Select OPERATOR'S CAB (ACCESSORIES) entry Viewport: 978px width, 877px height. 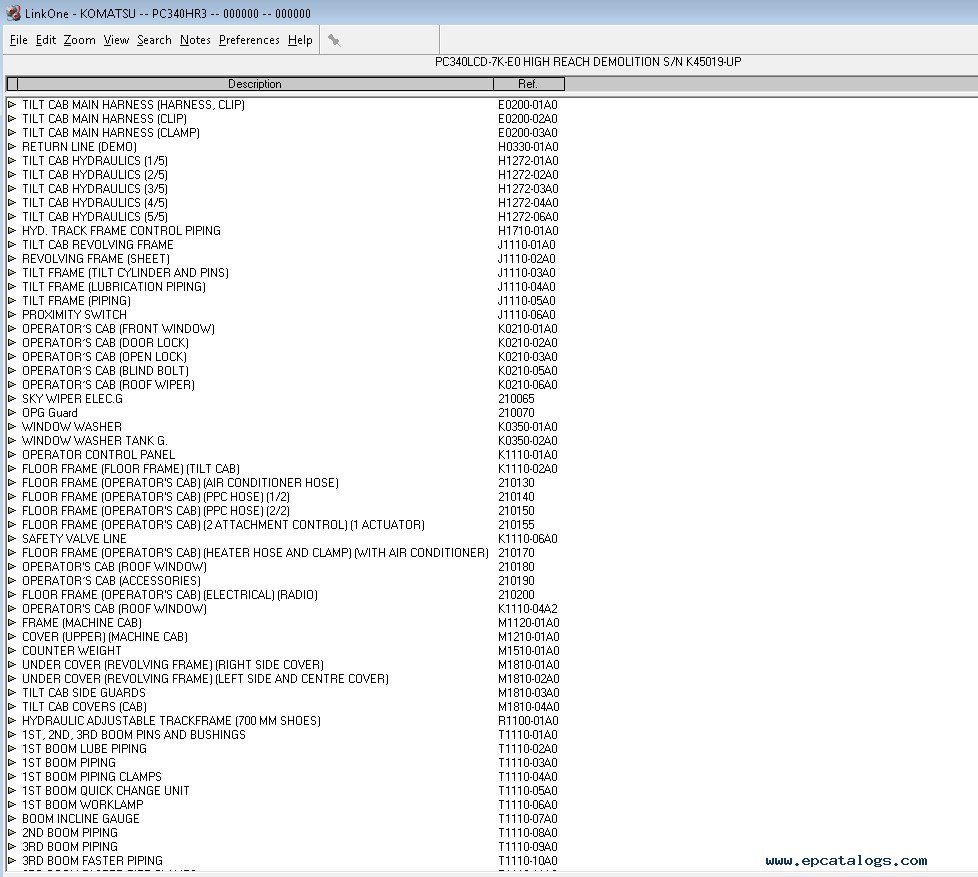pyautogui.click(x=112, y=581)
